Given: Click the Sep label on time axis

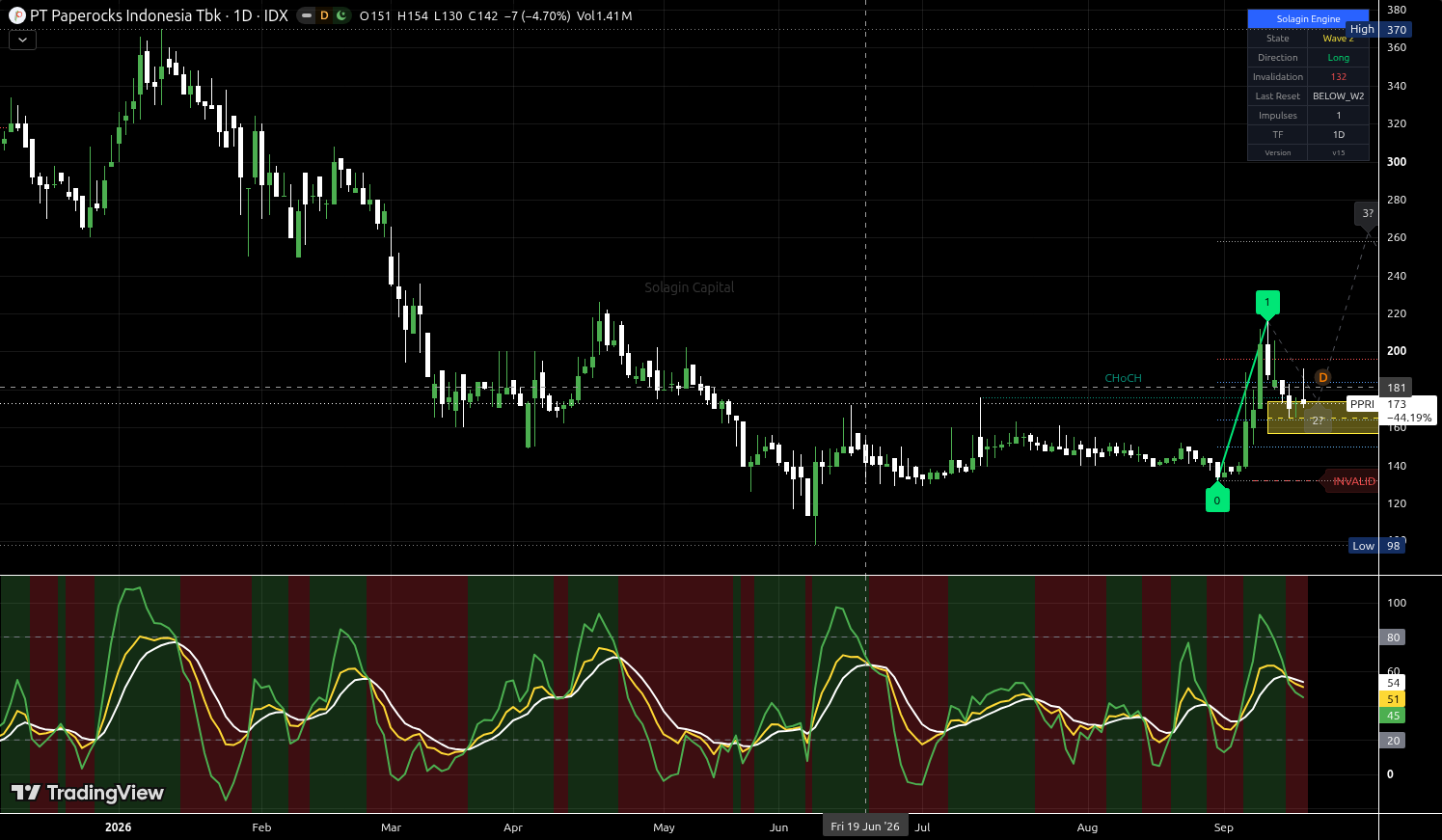Looking at the screenshot, I should point(1223,827).
